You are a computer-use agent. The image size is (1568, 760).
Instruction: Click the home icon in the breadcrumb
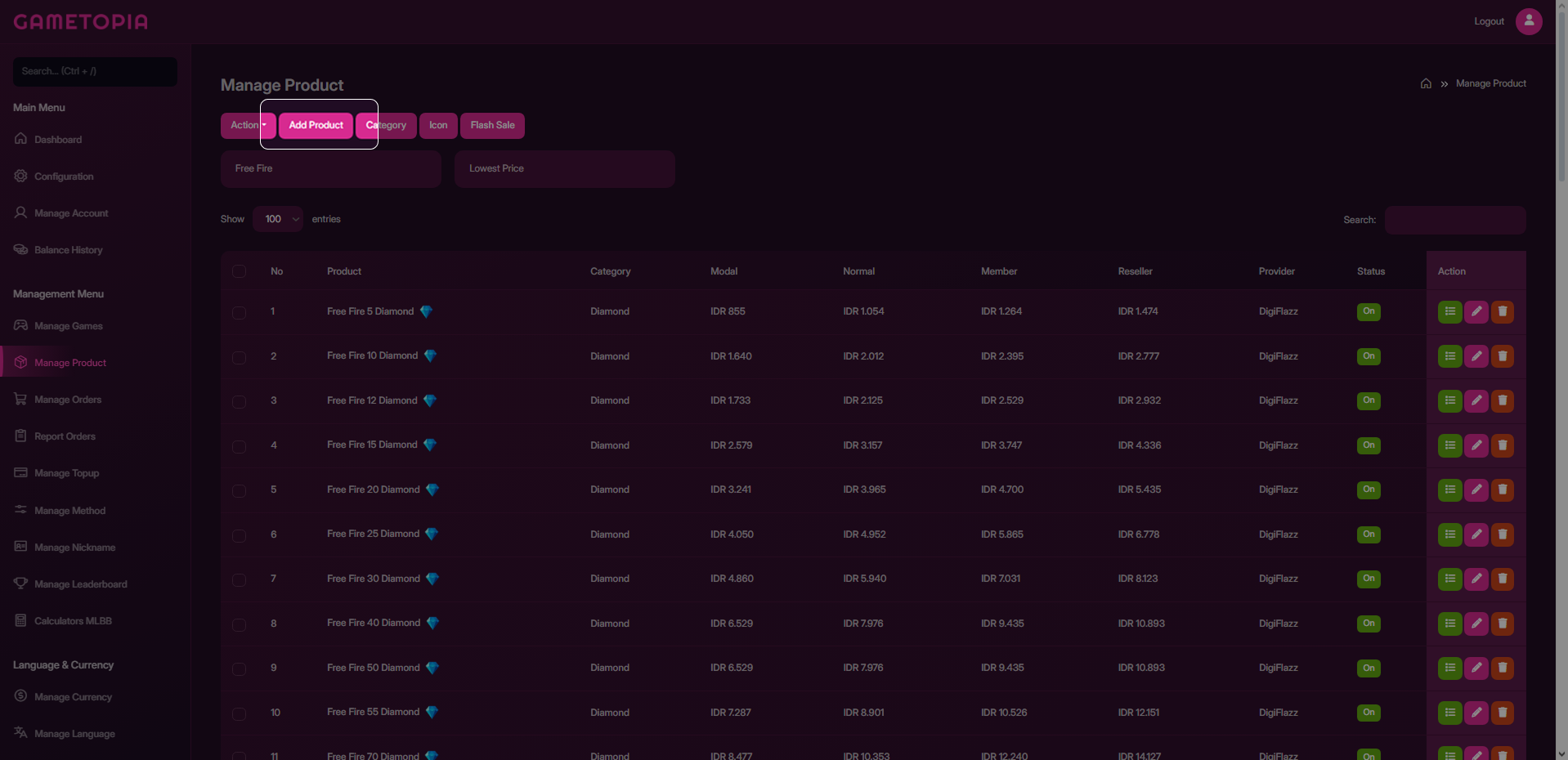click(1426, 83)
